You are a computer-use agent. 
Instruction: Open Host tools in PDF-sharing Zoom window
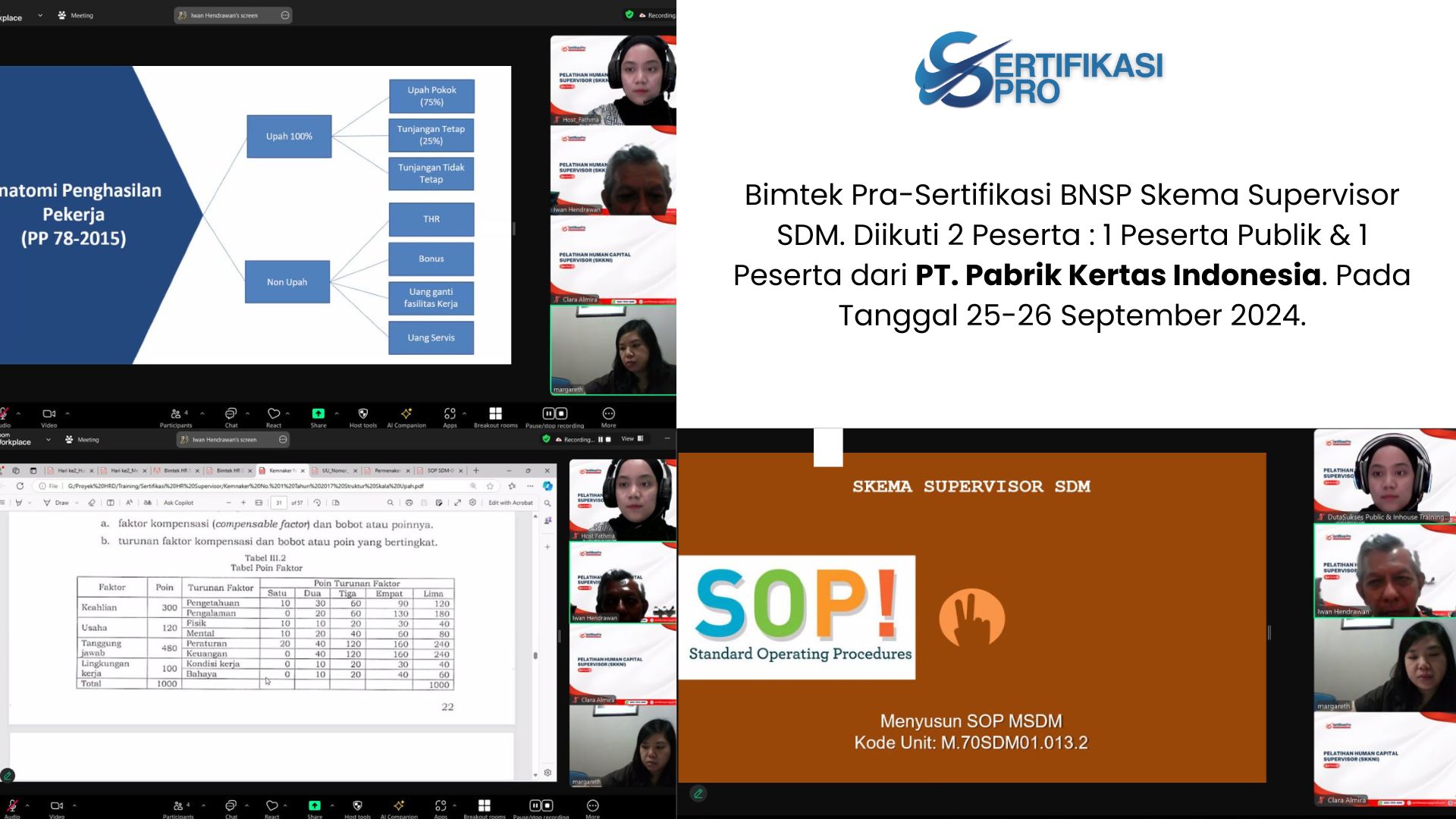click(x=357, y=808)
